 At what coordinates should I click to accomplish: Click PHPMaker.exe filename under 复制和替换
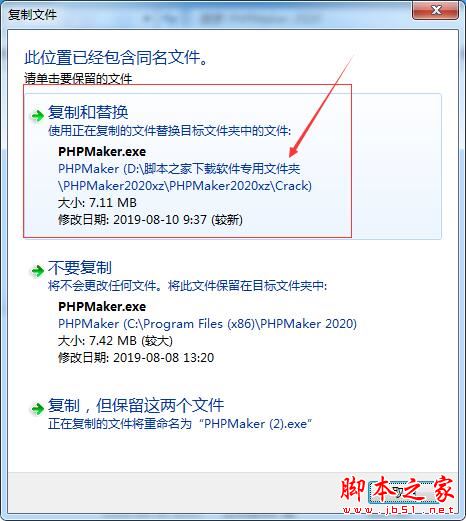click(102, 152)
